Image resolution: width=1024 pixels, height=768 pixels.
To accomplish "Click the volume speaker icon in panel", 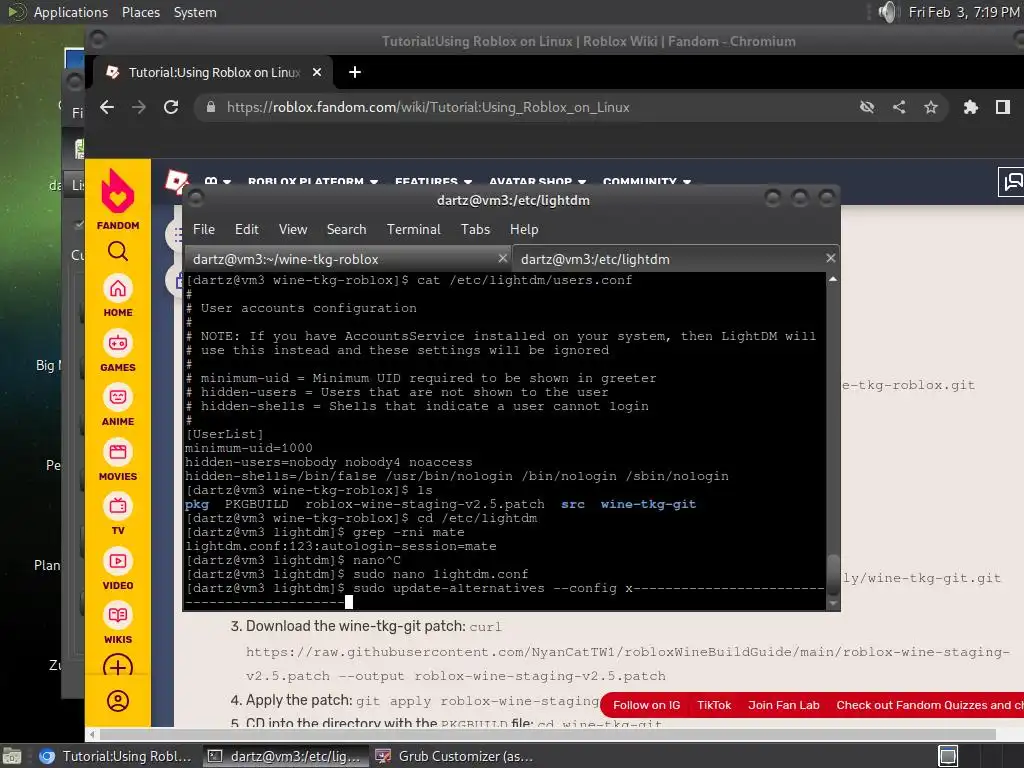I will coord(888,12).
